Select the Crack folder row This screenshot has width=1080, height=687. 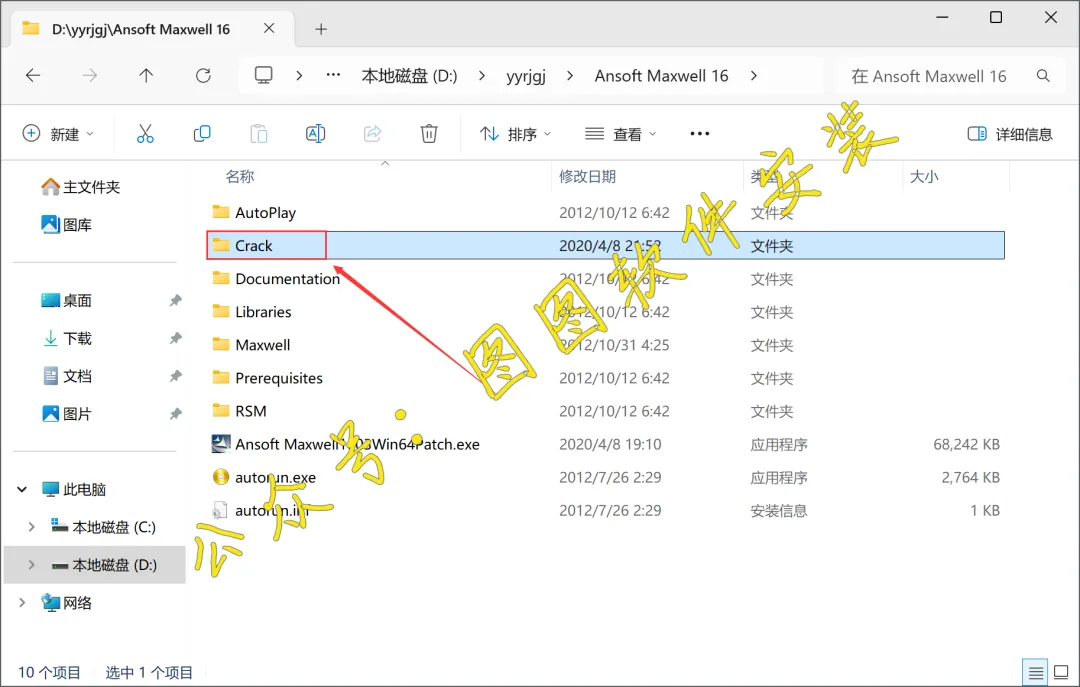pos(605,245)
